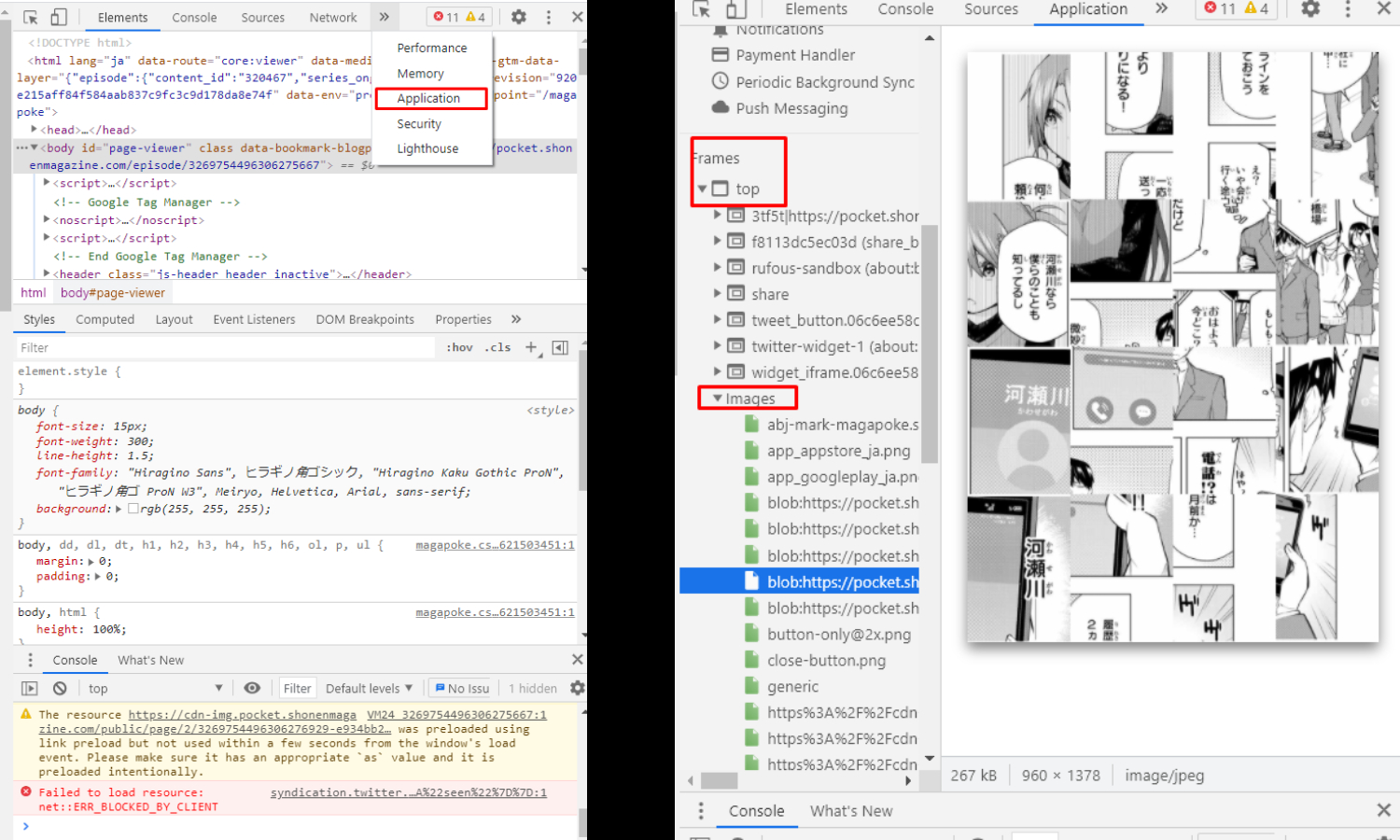
Task: Toggle the No Issues button in Console toolbar
Action: [460, 688]
